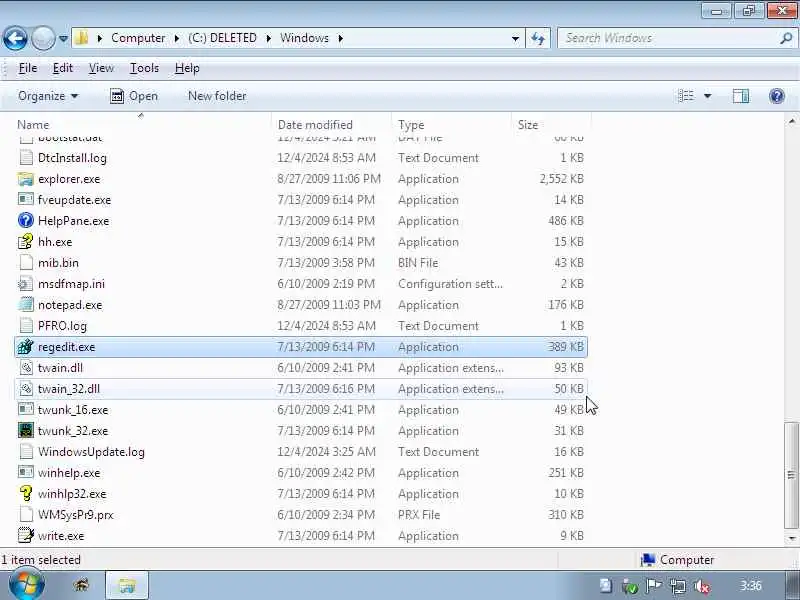The image size is (800, 600).
Task: Click the notepad.exe file name
Action: tap(70, 305)
